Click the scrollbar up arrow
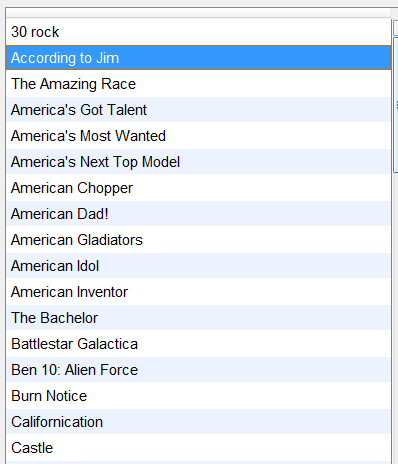This screenshot has height=464, width=398. [396, 28]
